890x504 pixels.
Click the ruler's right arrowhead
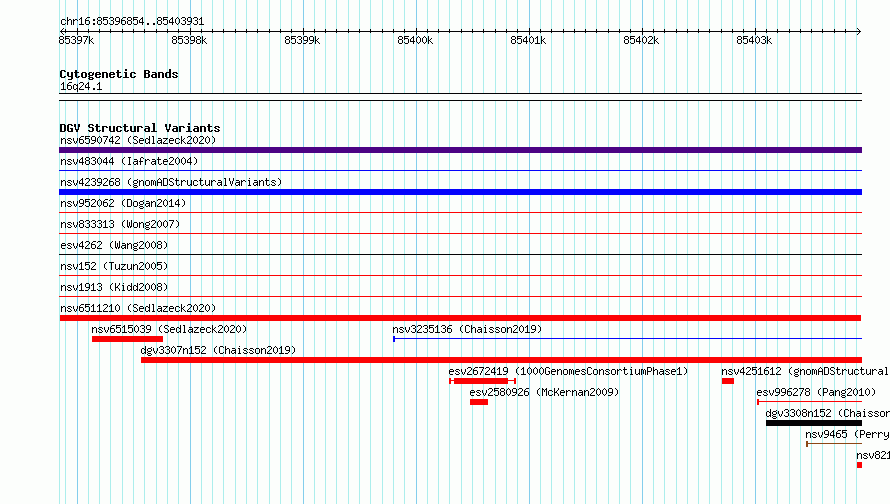[859, 31]
